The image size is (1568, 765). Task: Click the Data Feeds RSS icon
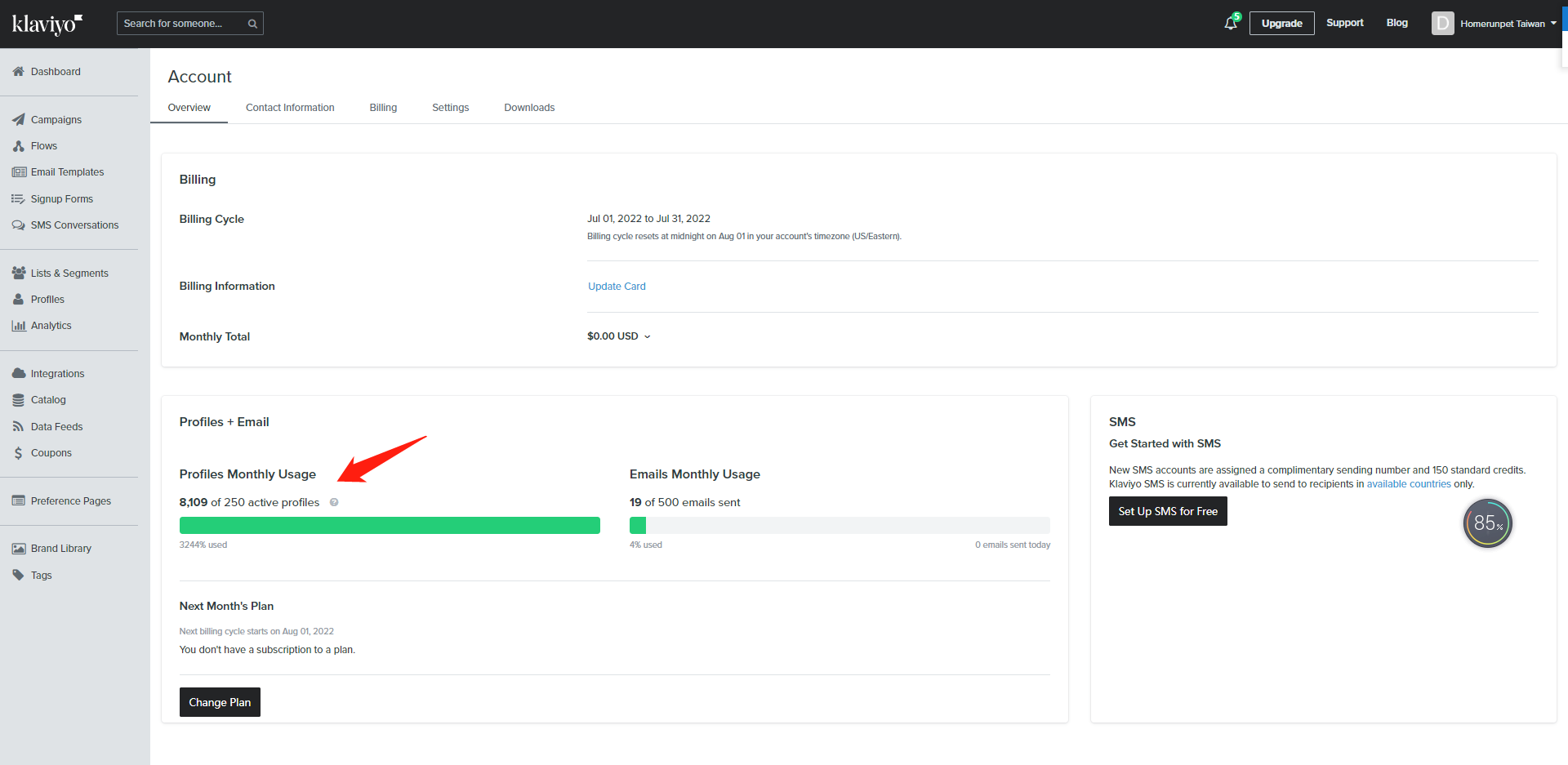18,427
